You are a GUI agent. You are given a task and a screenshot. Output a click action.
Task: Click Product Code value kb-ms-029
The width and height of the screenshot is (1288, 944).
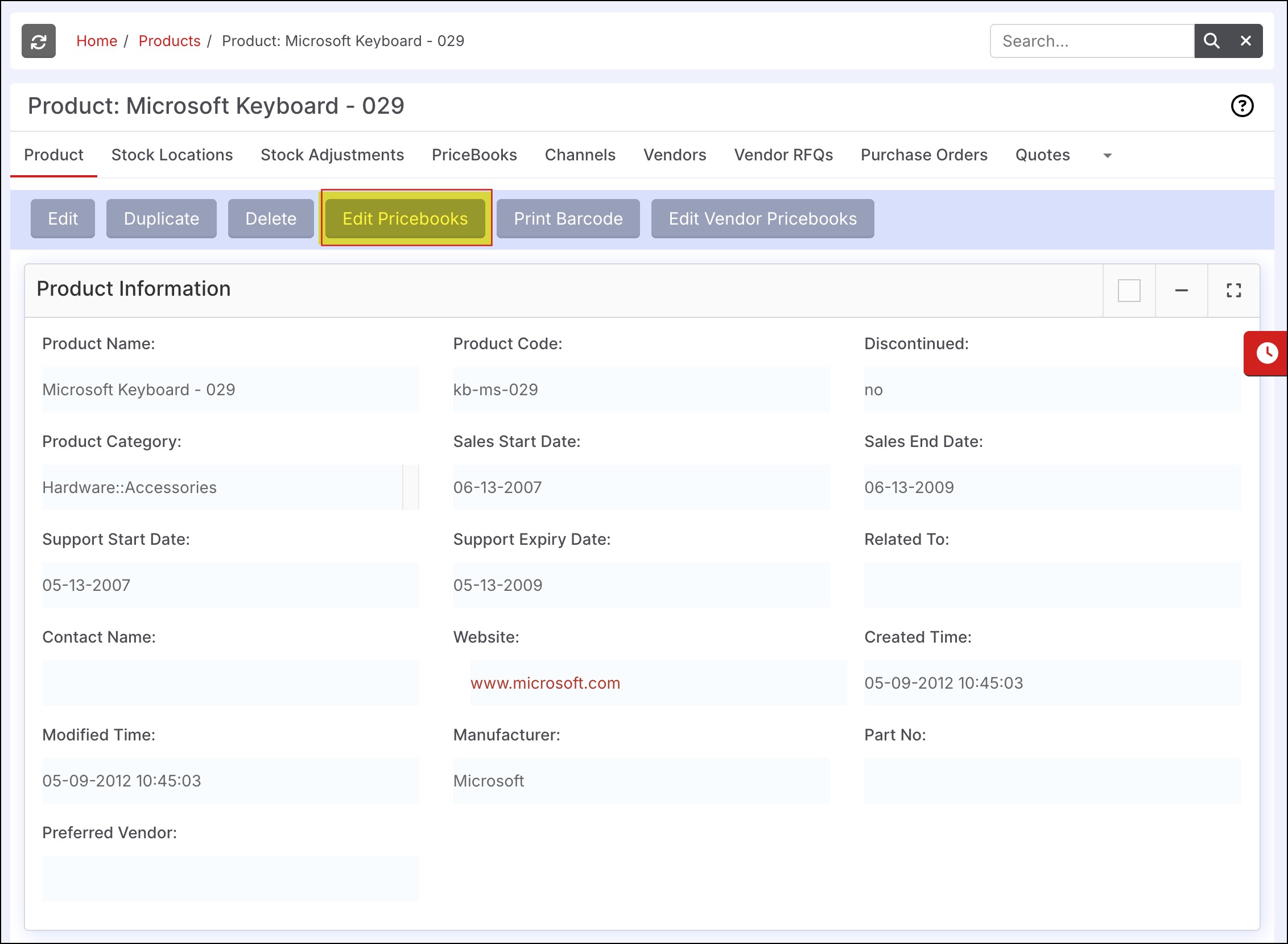(641, 390)
